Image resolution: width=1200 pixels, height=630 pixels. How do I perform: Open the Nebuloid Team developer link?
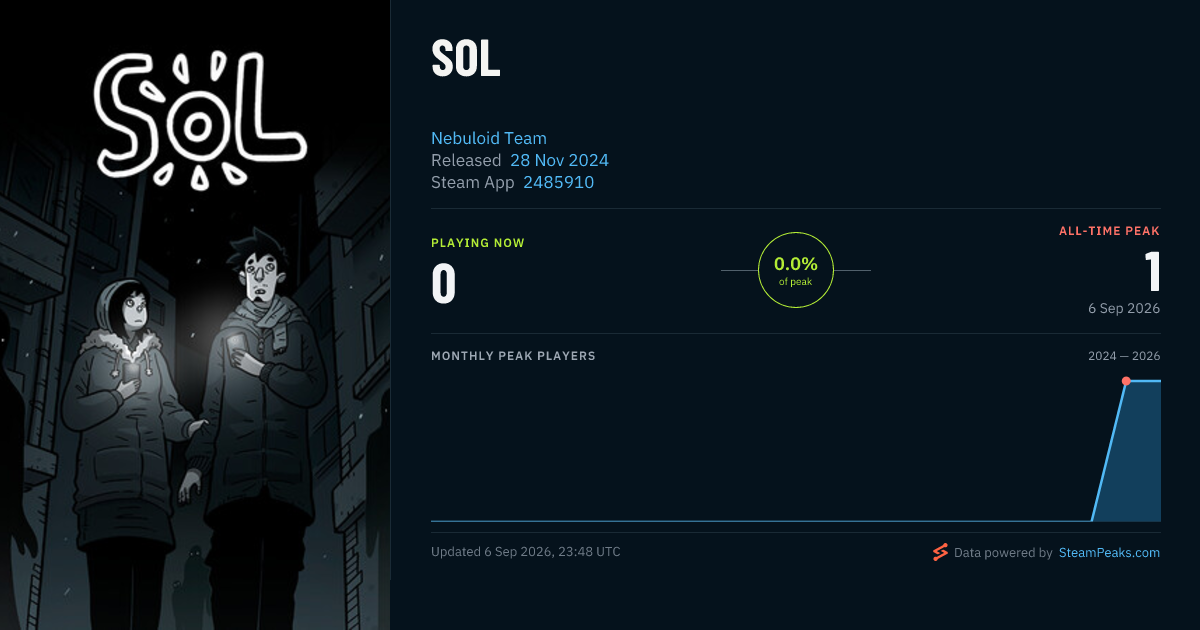489,138
